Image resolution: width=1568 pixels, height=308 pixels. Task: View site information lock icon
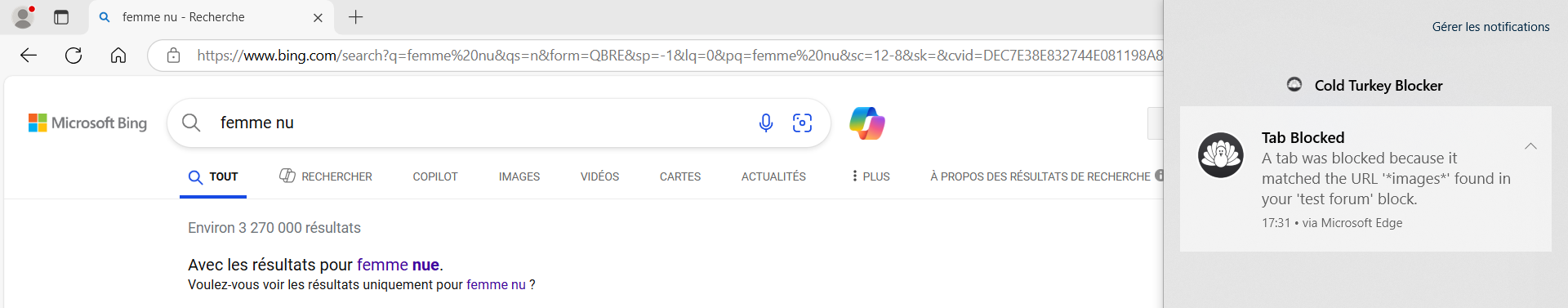[173, 56]
